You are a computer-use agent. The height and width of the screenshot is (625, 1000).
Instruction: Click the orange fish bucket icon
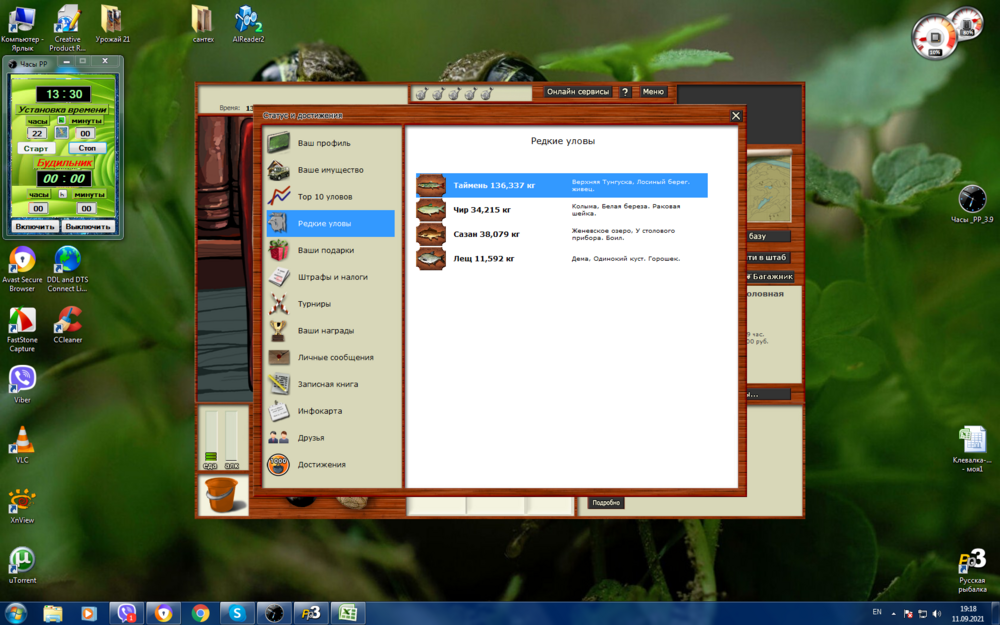pos(222,494)
